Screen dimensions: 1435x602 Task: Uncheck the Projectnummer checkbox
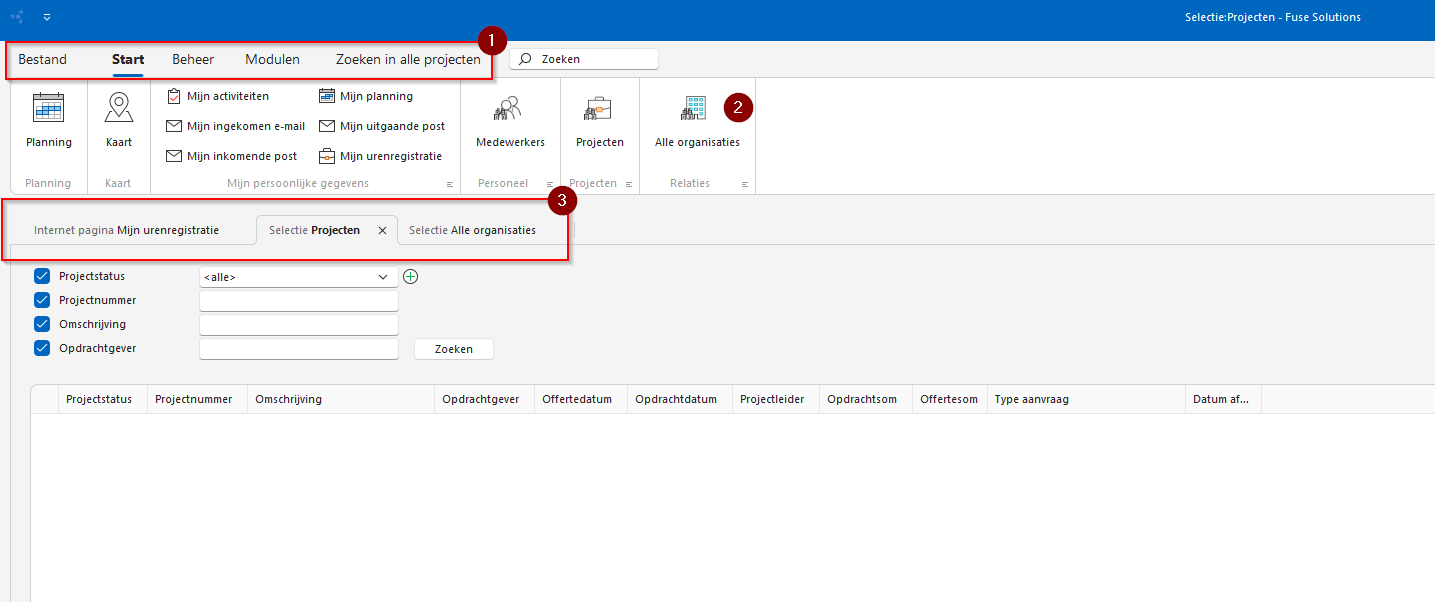42,300
